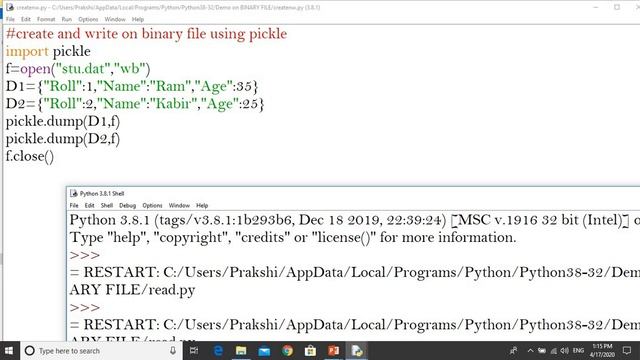Screen dimensions: 640x360
Task: Click the Python Shell title bar icon
Action: coord(74,193)
